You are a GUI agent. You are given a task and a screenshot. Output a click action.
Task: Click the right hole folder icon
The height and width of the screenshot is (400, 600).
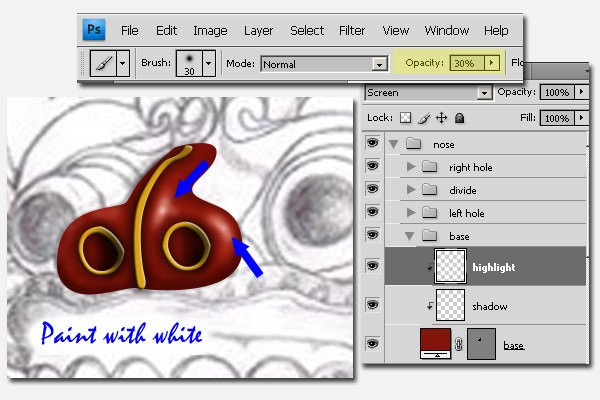(x=430, y=167)
